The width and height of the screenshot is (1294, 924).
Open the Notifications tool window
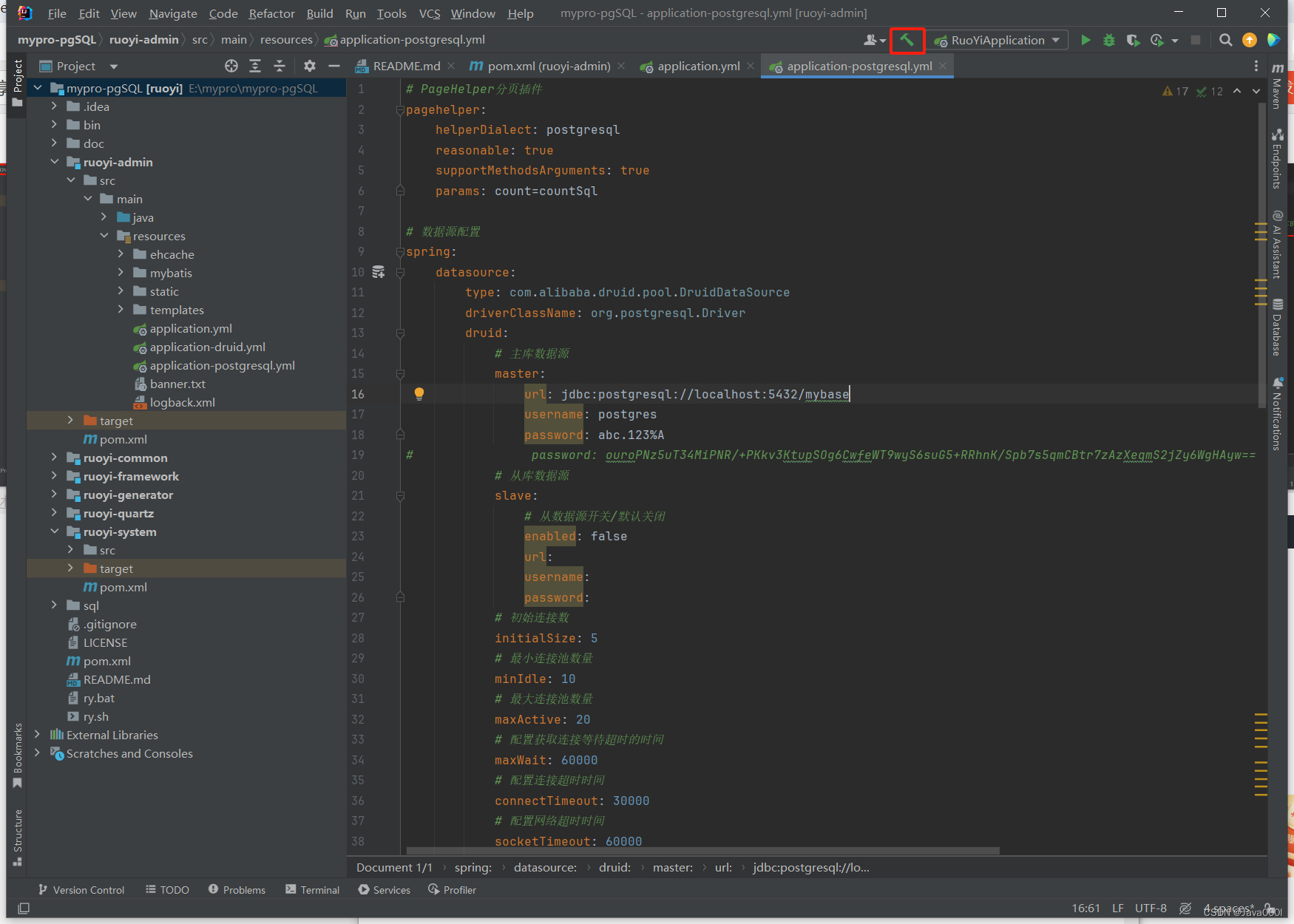1277,414
